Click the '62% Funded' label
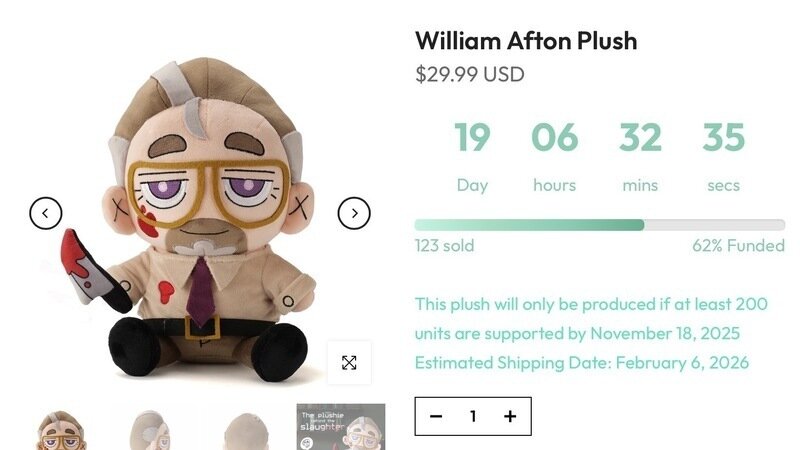Screen dimensions: 800x450 pos(738,246)
